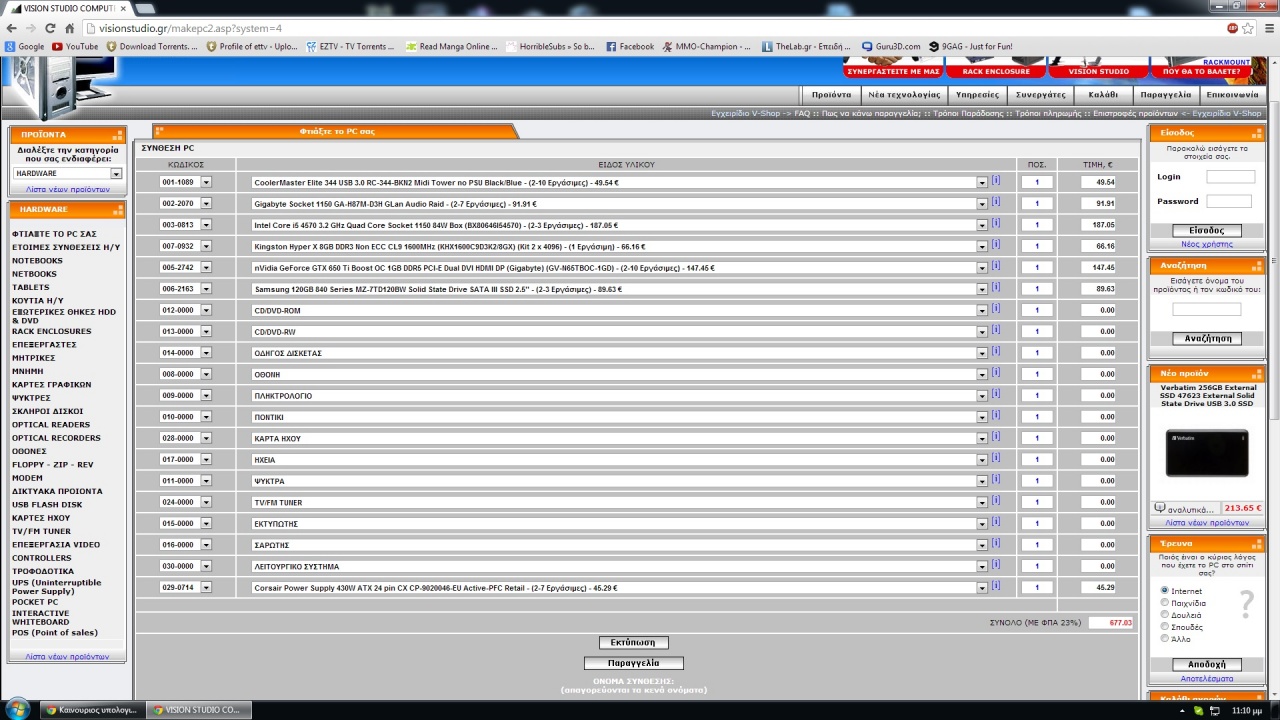This screenshot has height=720, width=1280.
Task: Click info icon for Kingston Hyper X row
Action: [x=996, y=245]
